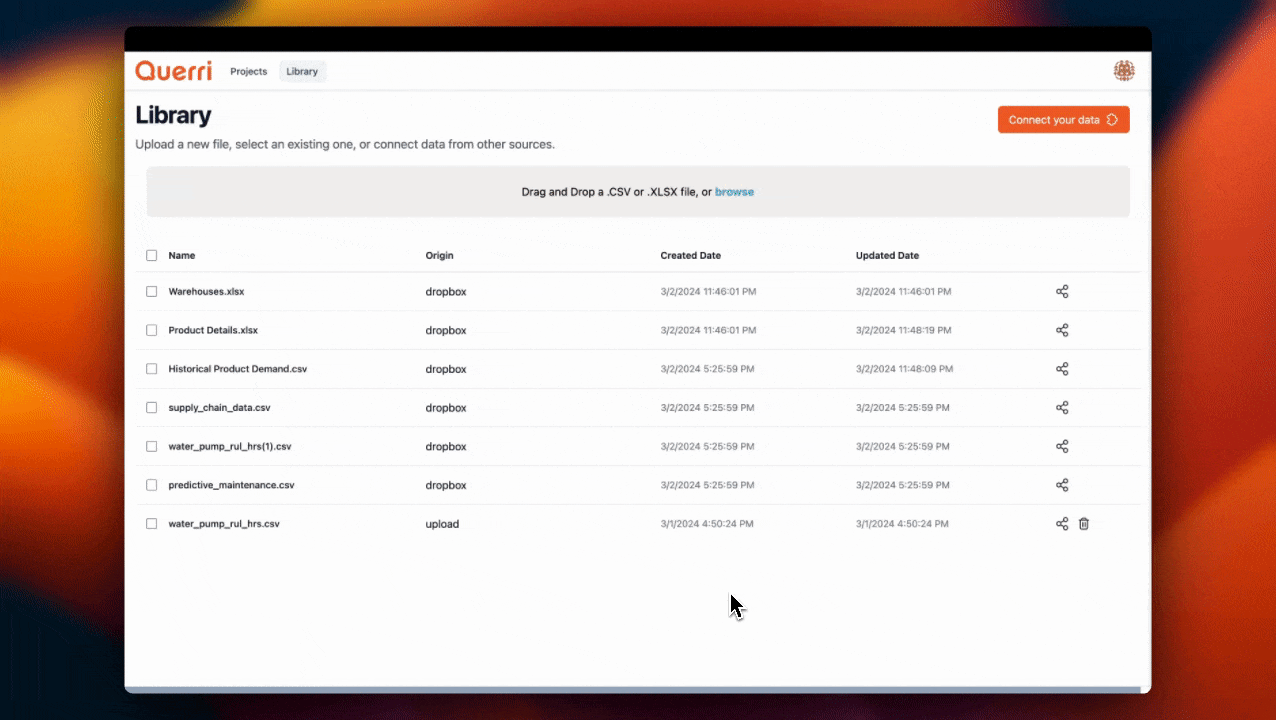Sort by the Created Date column header

(x=690, y=256)
